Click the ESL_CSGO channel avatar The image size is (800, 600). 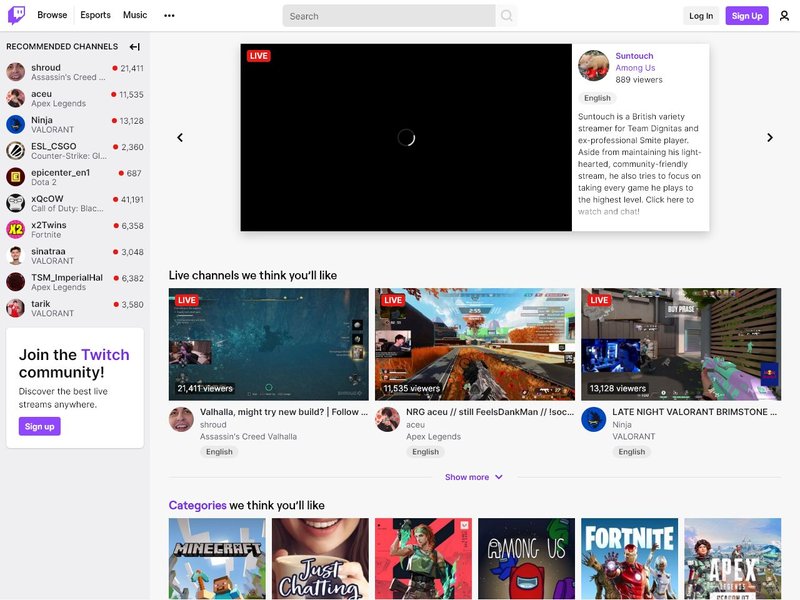(15, 149)
